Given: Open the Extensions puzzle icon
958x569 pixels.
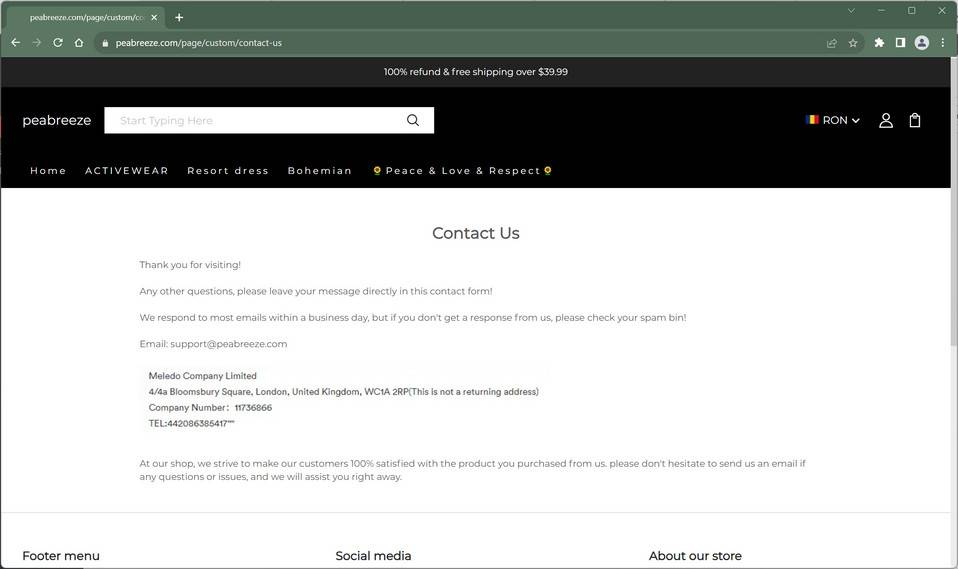Looking at the screenshot, I should pos(879,42).
